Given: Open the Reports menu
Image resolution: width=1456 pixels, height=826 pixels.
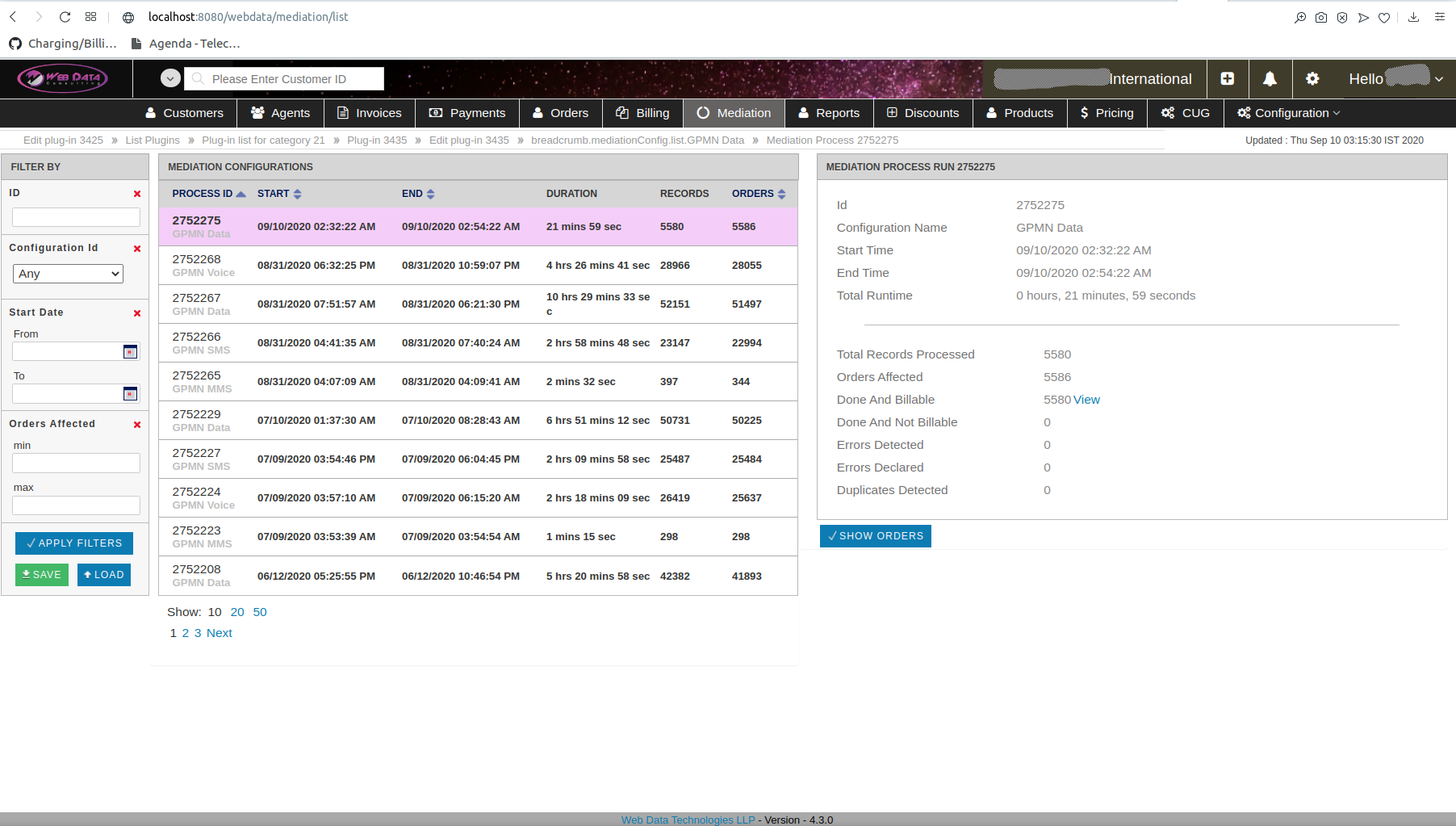Looking at the screenshot, I should point(829,113).
